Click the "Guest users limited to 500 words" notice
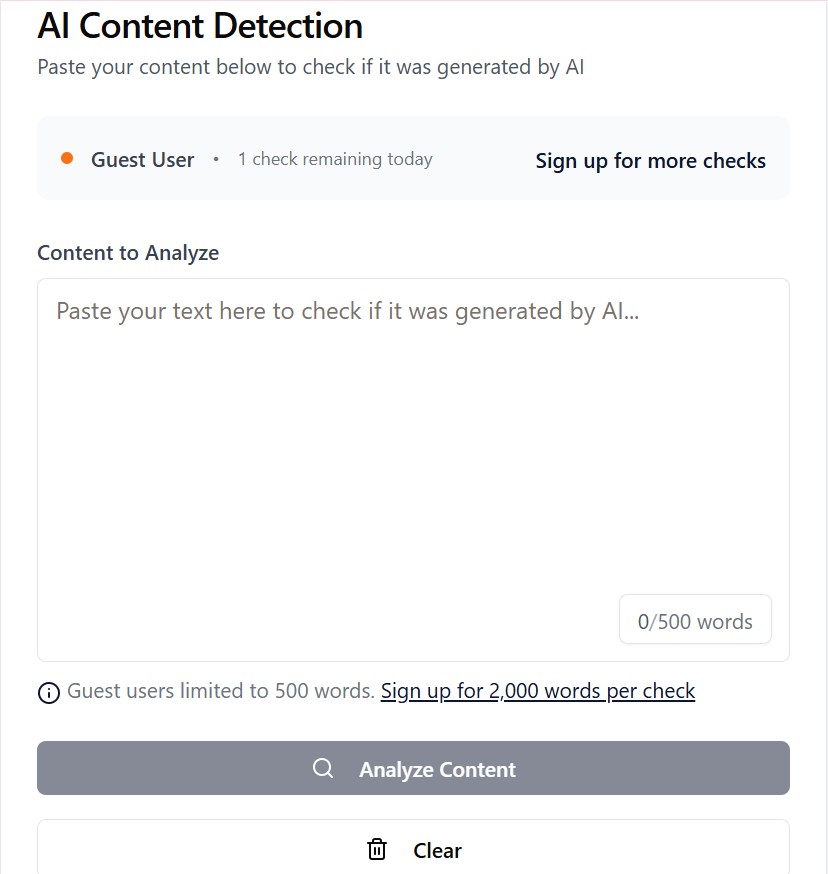 click(220, 691)
